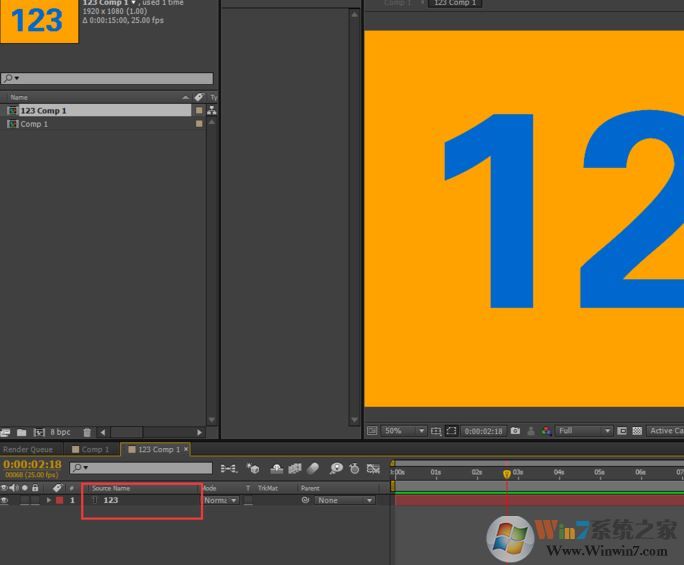Delete selected project item with trash icon
The image size is (684, 565).
(87, 432)
